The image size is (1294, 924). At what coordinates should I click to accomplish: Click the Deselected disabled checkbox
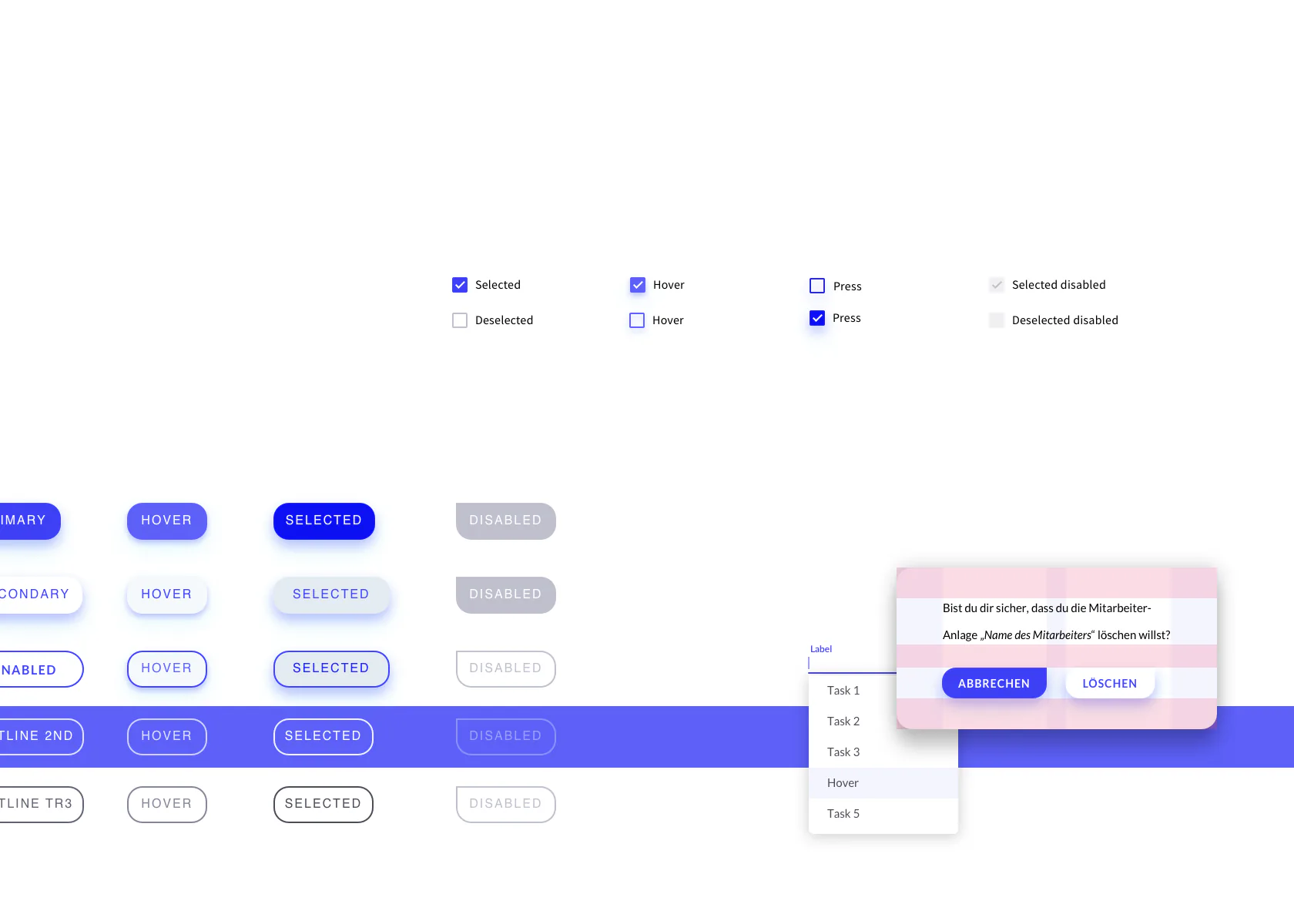(x=997, y=320)
